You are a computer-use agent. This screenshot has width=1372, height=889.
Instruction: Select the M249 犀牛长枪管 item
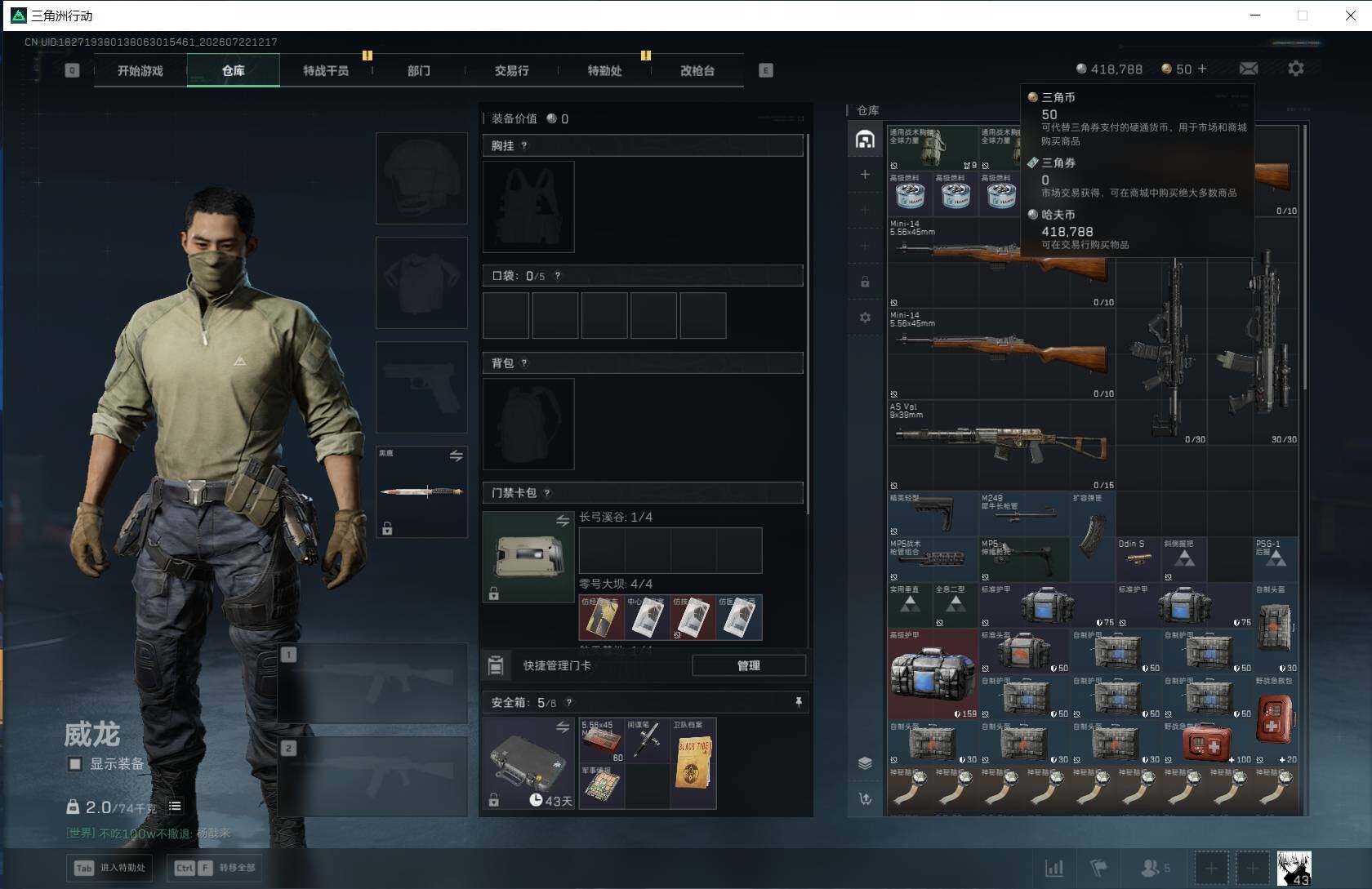[1024, 513]
